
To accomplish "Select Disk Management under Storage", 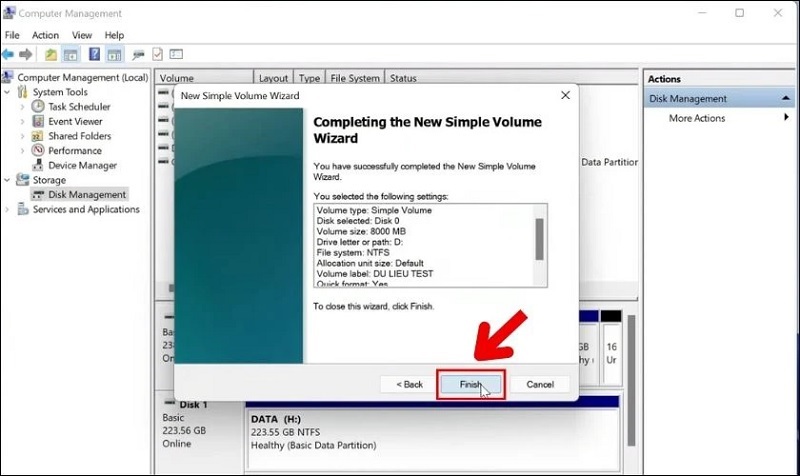I will click(86, 195).
